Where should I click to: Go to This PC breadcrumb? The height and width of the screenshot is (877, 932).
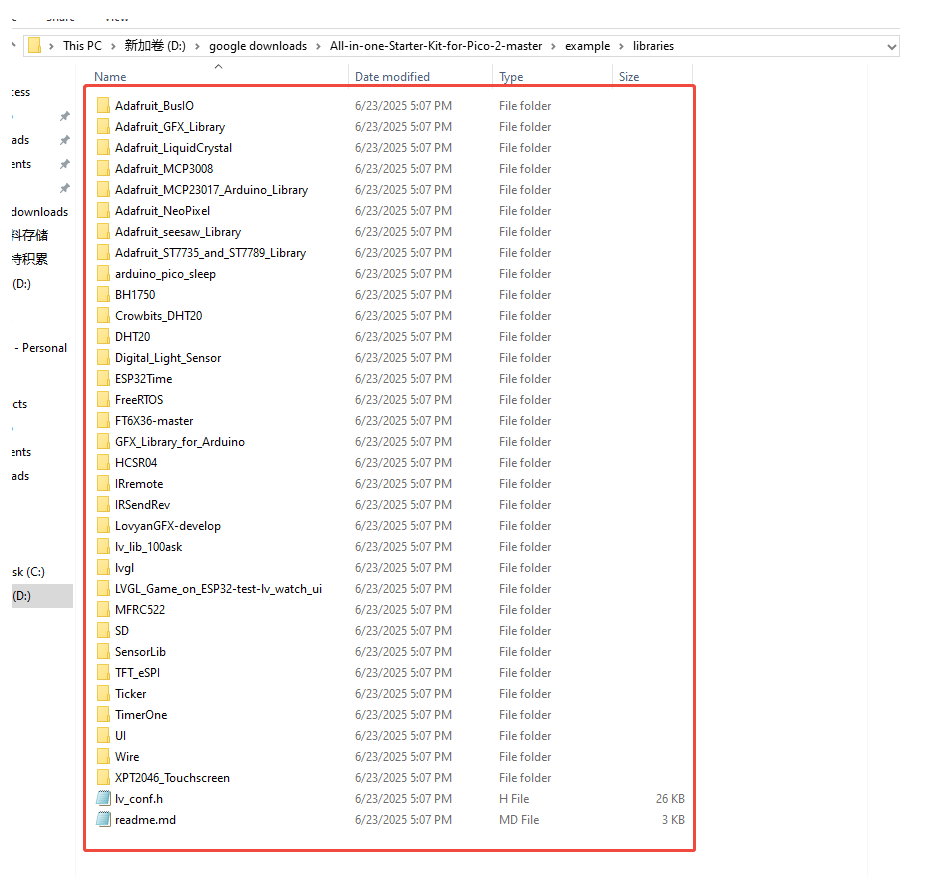coord(83,46)
